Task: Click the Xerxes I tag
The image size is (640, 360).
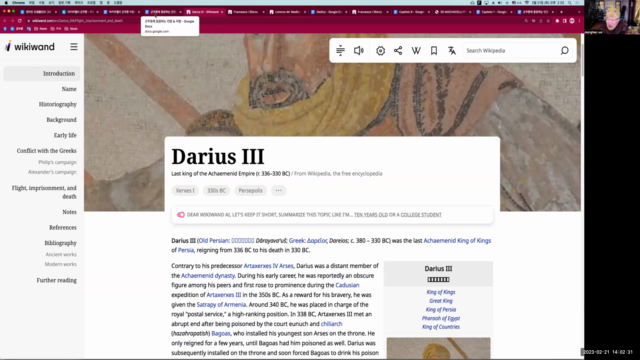Action: (x=185, y=191)
